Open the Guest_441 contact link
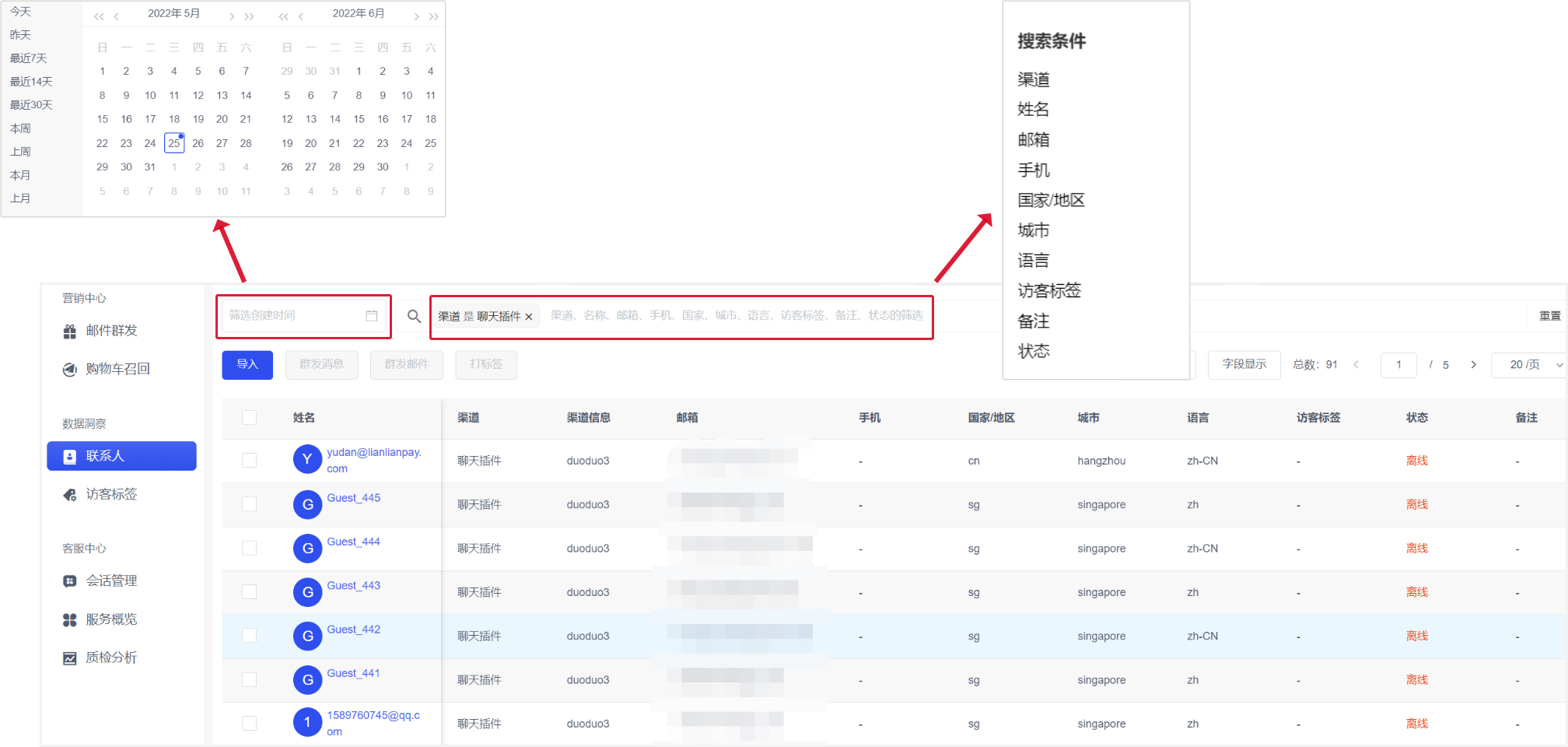This screenshot has width=1568, height=747. [354, 674]
